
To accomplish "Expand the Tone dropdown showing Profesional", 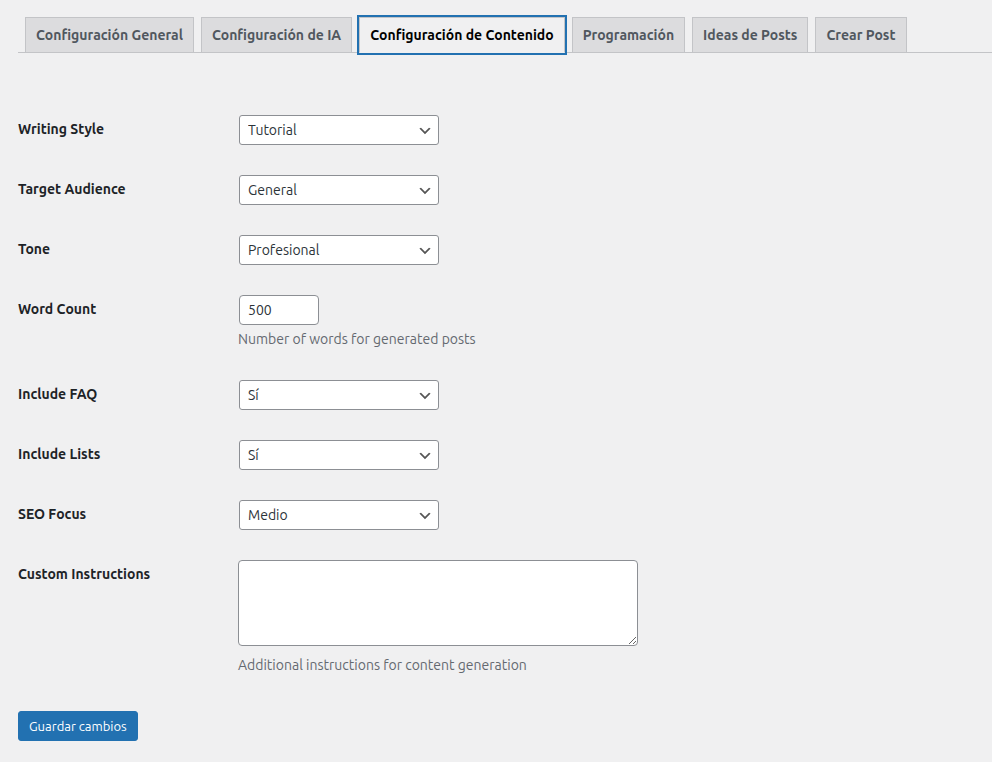I will pos(338,250).
